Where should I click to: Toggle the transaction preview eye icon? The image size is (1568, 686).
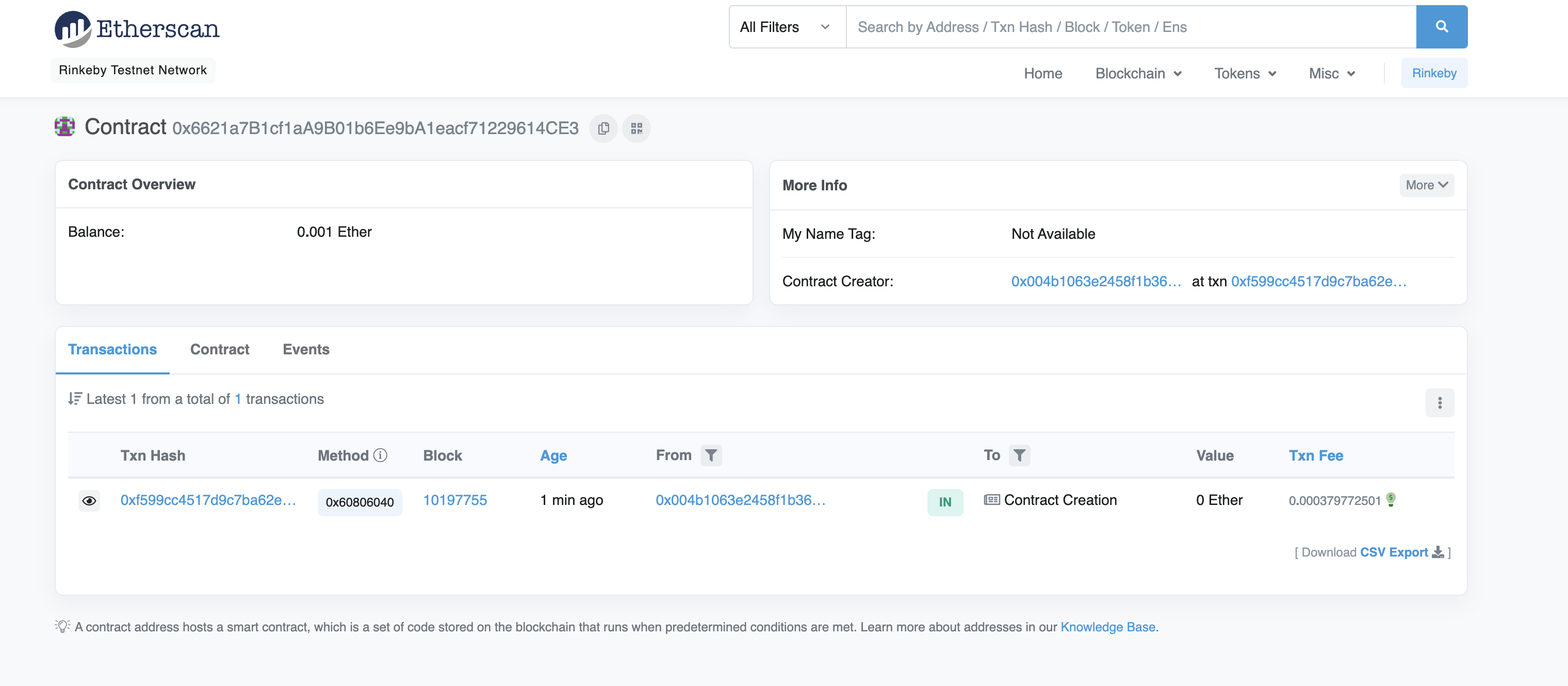pyautogui.click(x=89, y=501)
